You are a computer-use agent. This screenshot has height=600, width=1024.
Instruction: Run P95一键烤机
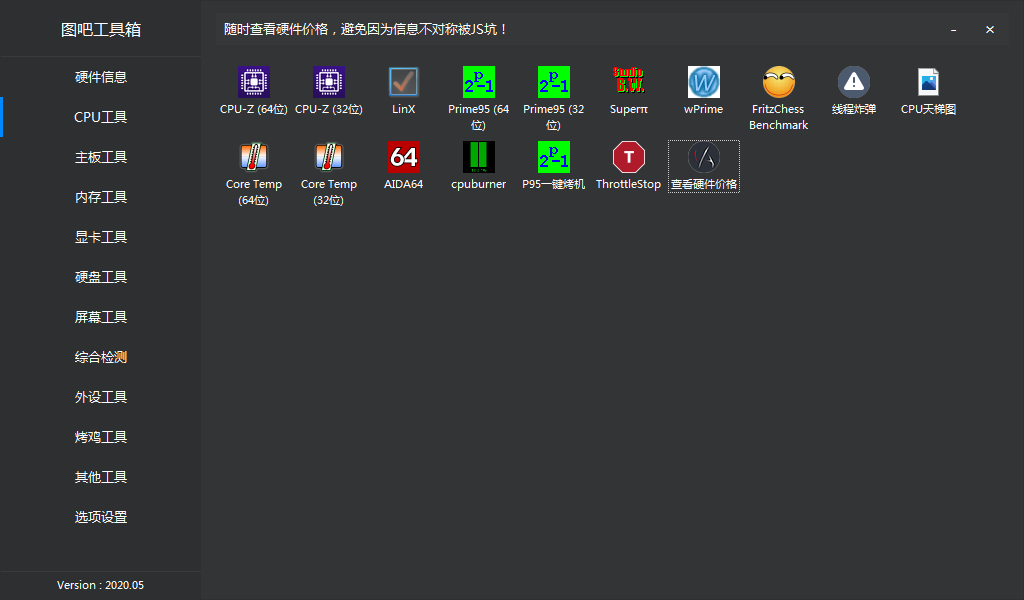[x=553, y=163]
